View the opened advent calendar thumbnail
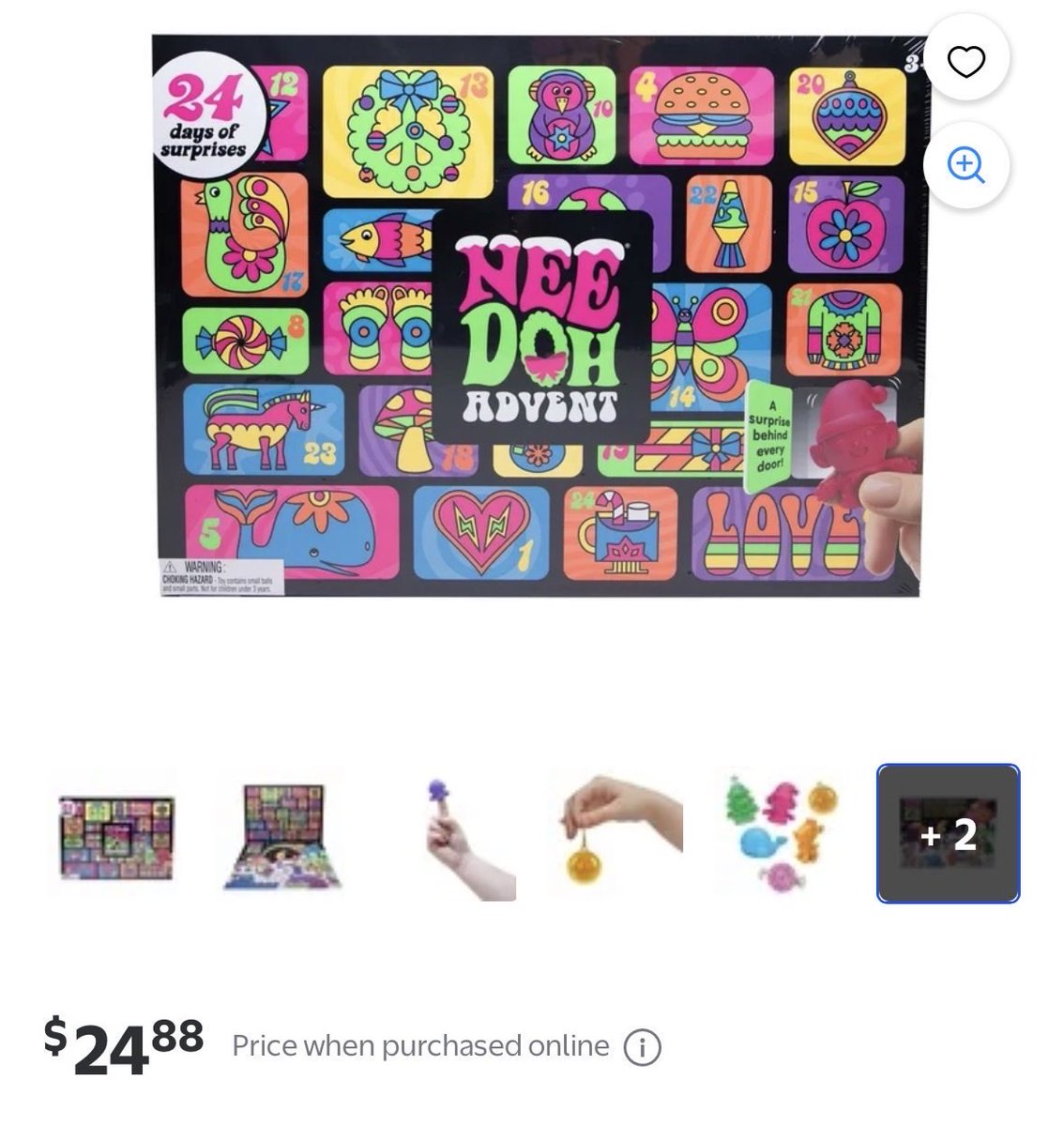This screenshot has height=1126, width=1064. tap(283, 835)
